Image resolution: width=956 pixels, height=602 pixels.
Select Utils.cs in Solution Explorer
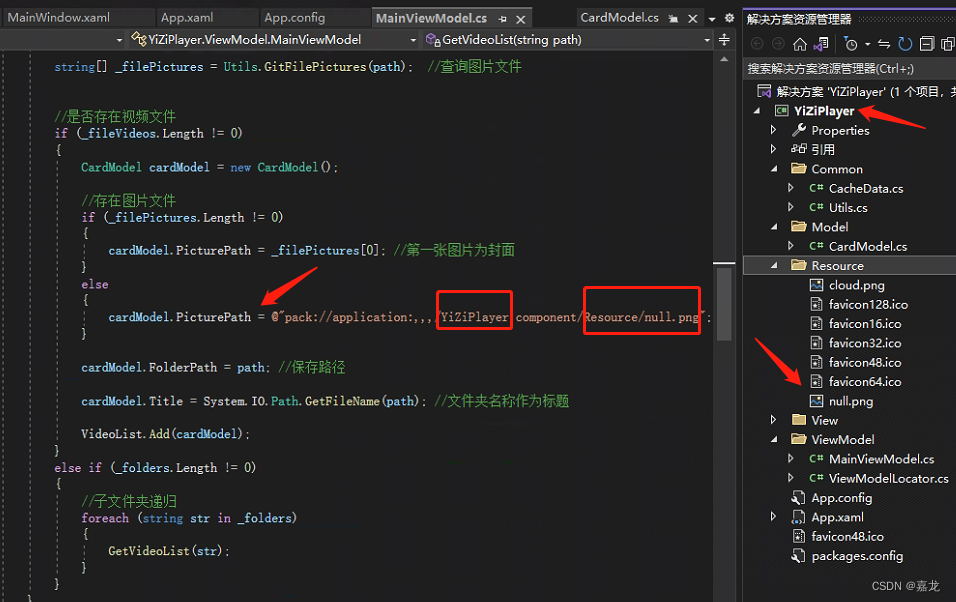click(x=847, y=208)
